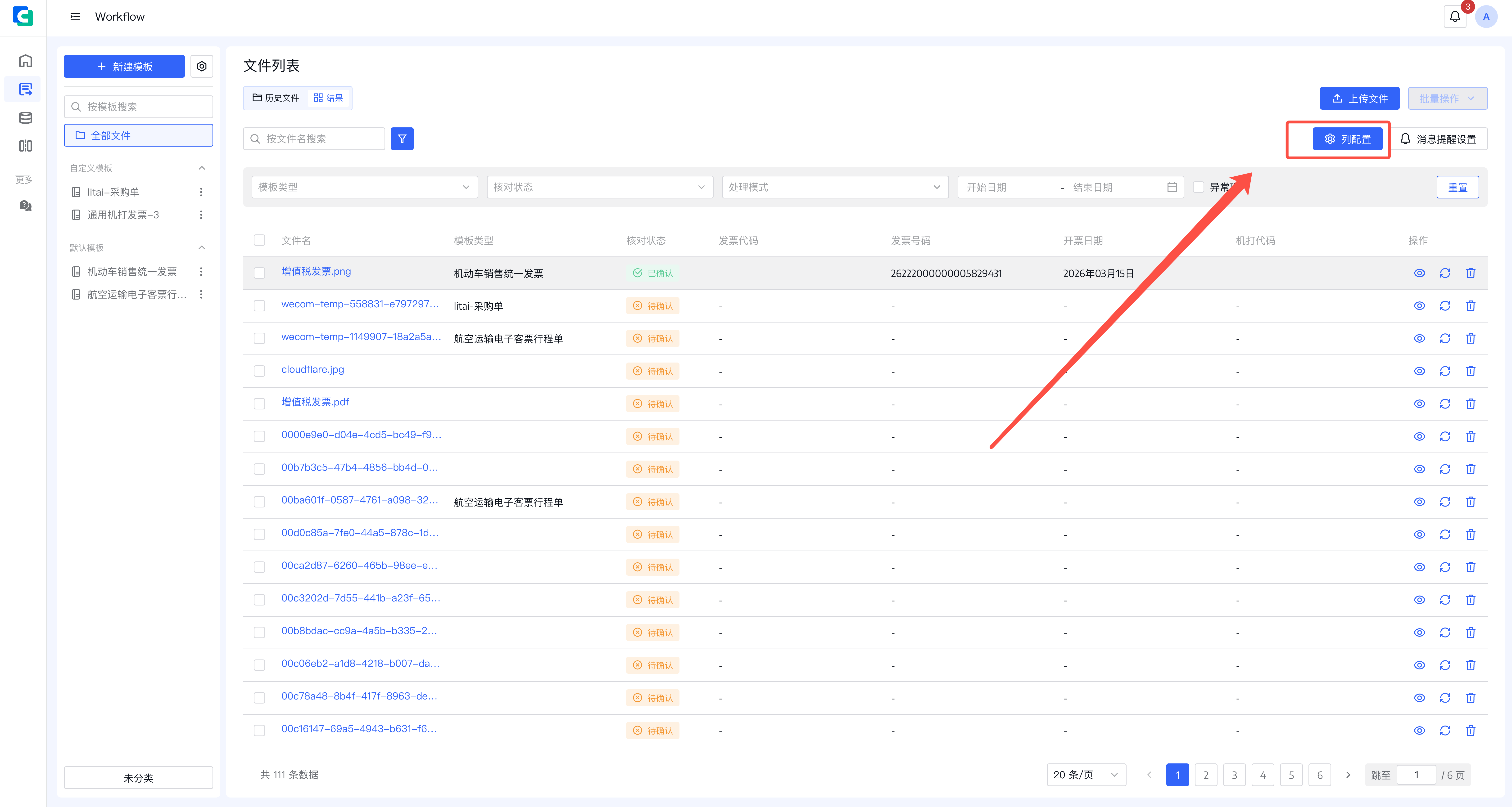This screenshot has width=1512, height=807.
Task: Open the 模板类型 filter dropdown
Action: (365, 187)
